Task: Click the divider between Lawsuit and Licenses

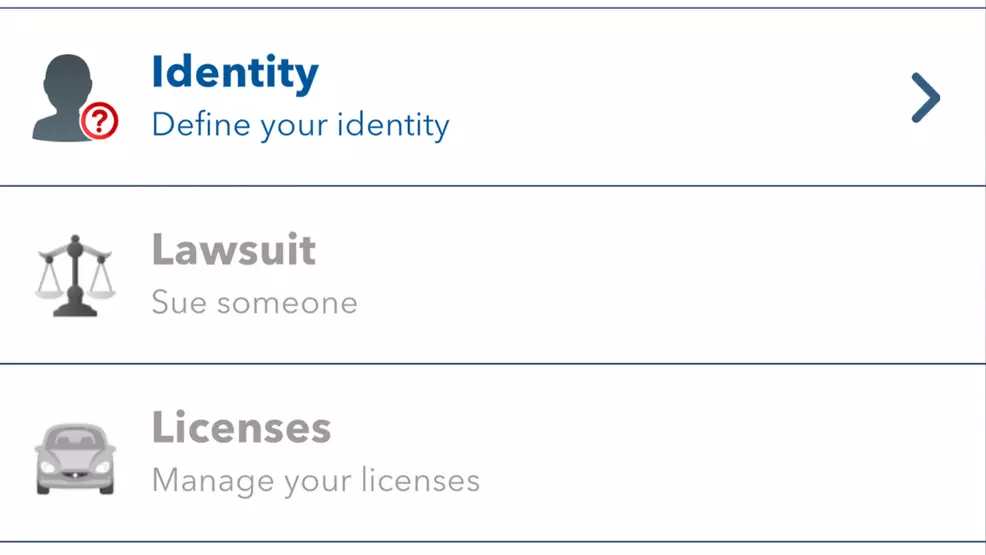Action: 493,364
